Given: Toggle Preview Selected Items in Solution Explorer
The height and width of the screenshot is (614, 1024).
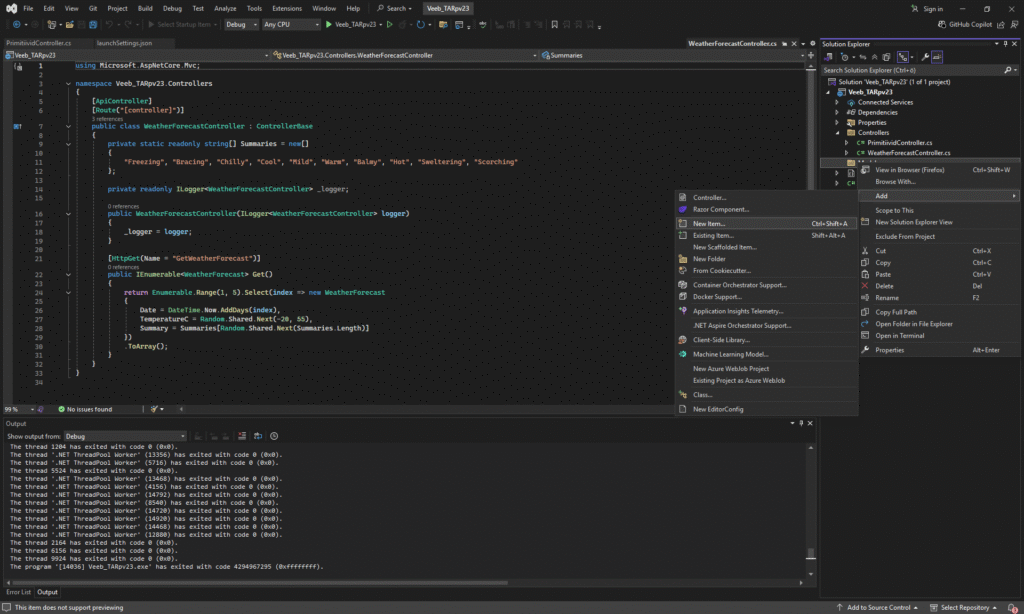Looking at the screenshot, I should coord(937,57).
